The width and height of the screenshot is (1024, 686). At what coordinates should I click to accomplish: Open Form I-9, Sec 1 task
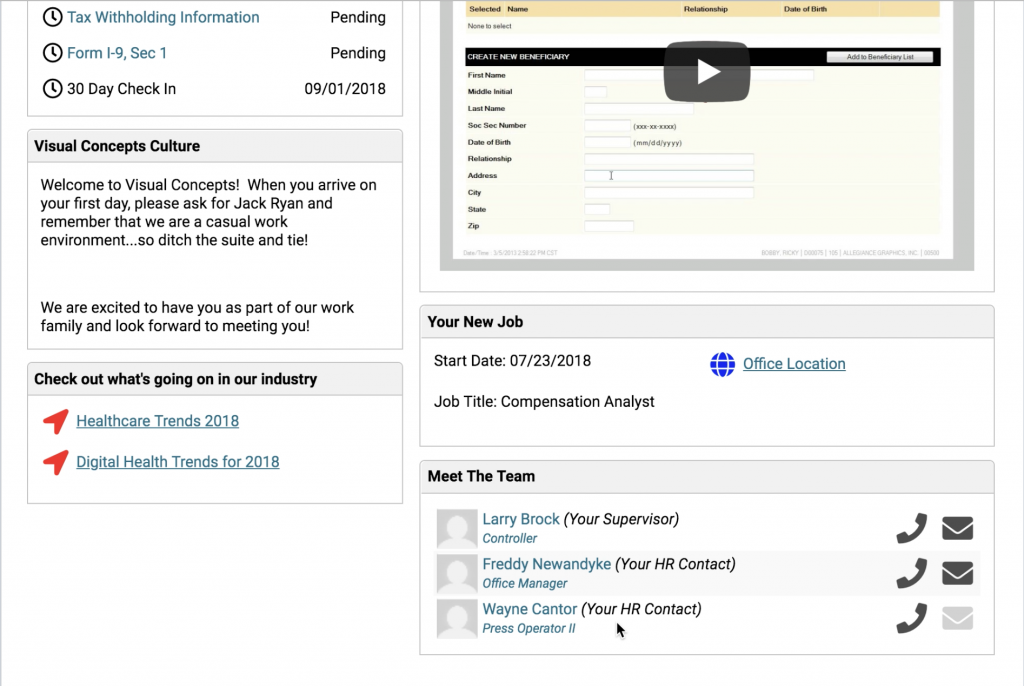tap(117, 53)
